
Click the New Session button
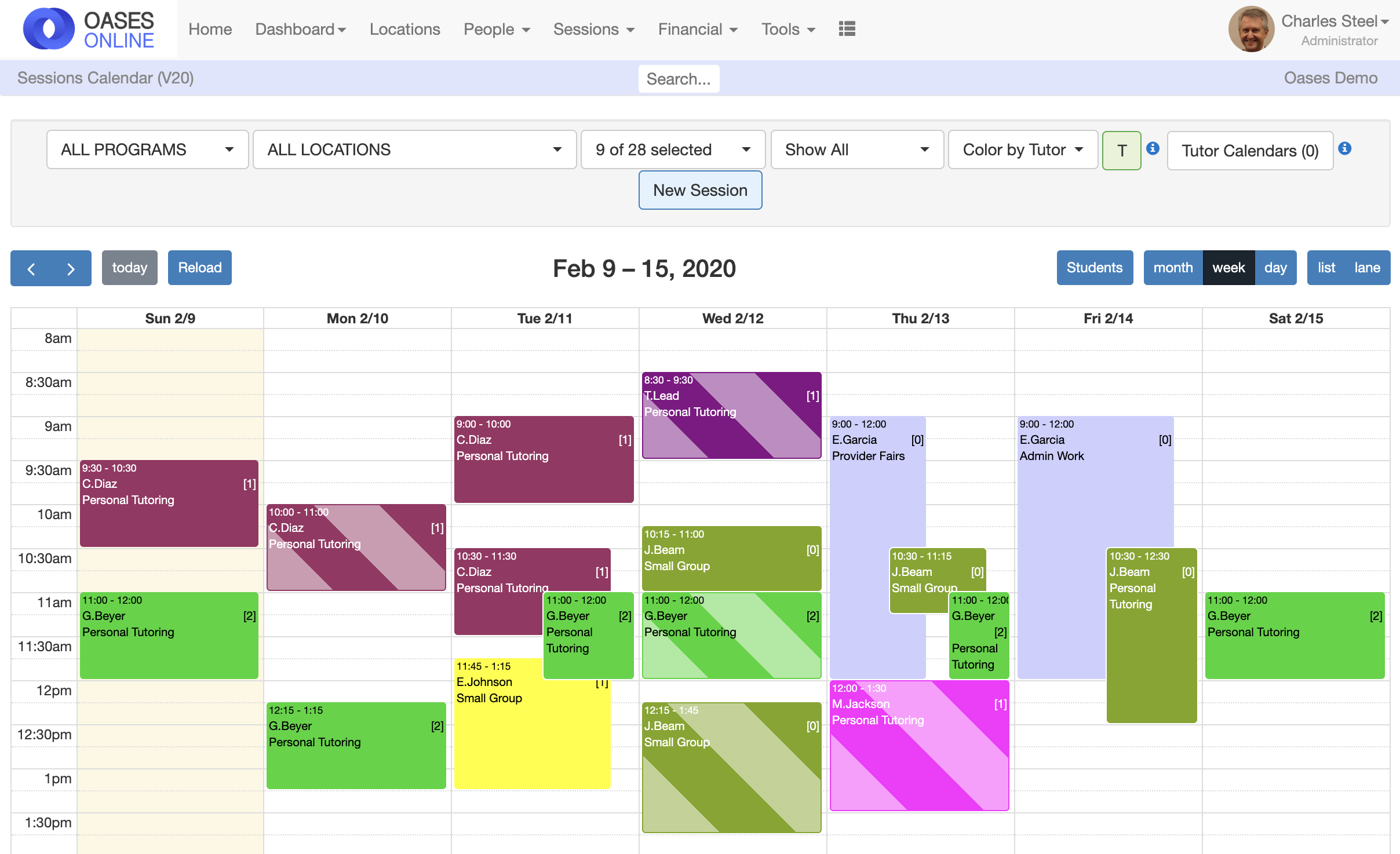pyautogui.click(x=700, y=190)
